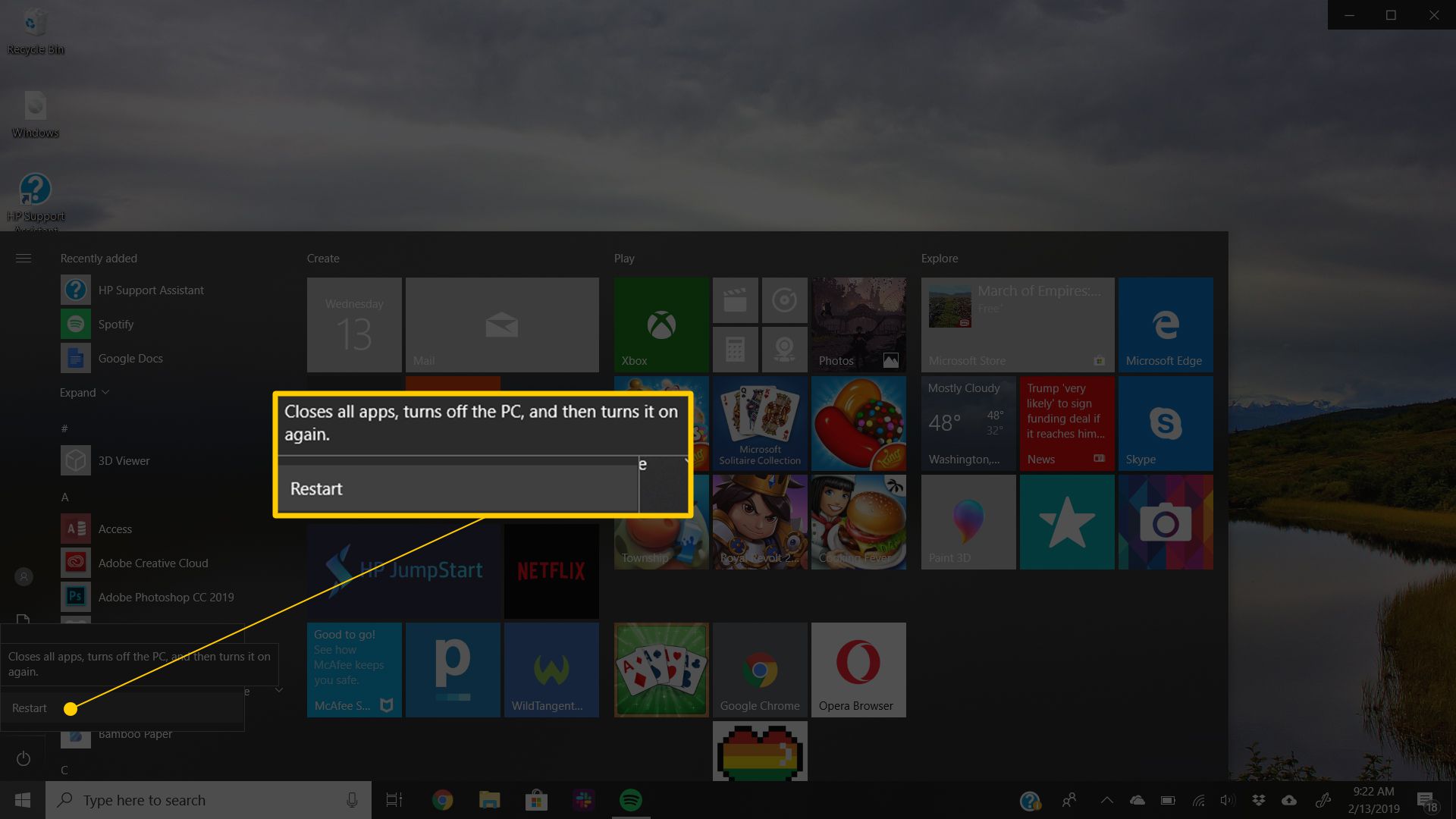Toggle Task View button
The width and height of the screenshot is (1456, 819).
coord(394,800)
